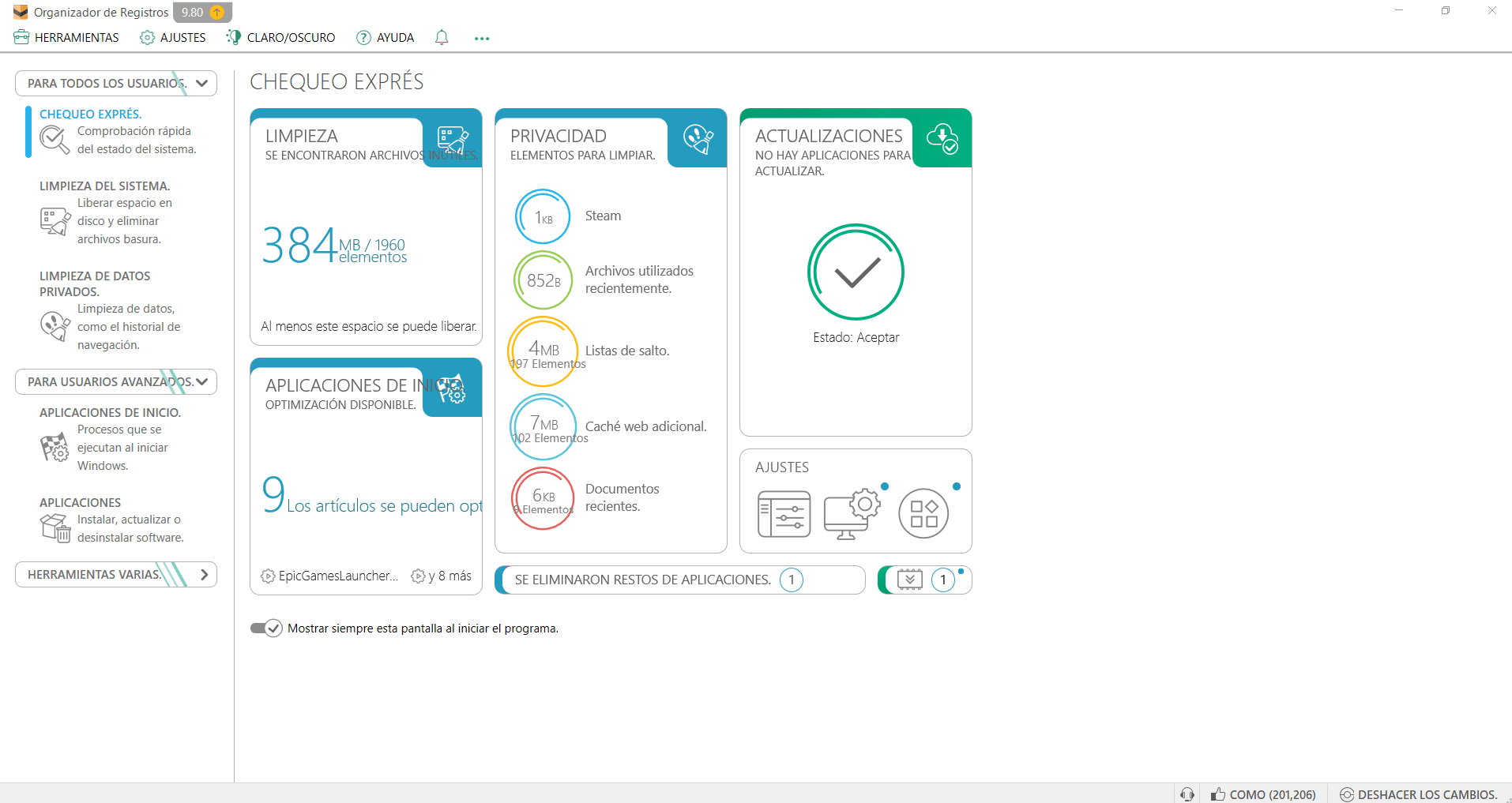
Task: Click EpicGamesLauncher startup entry
Action: (x=329, y=576)
